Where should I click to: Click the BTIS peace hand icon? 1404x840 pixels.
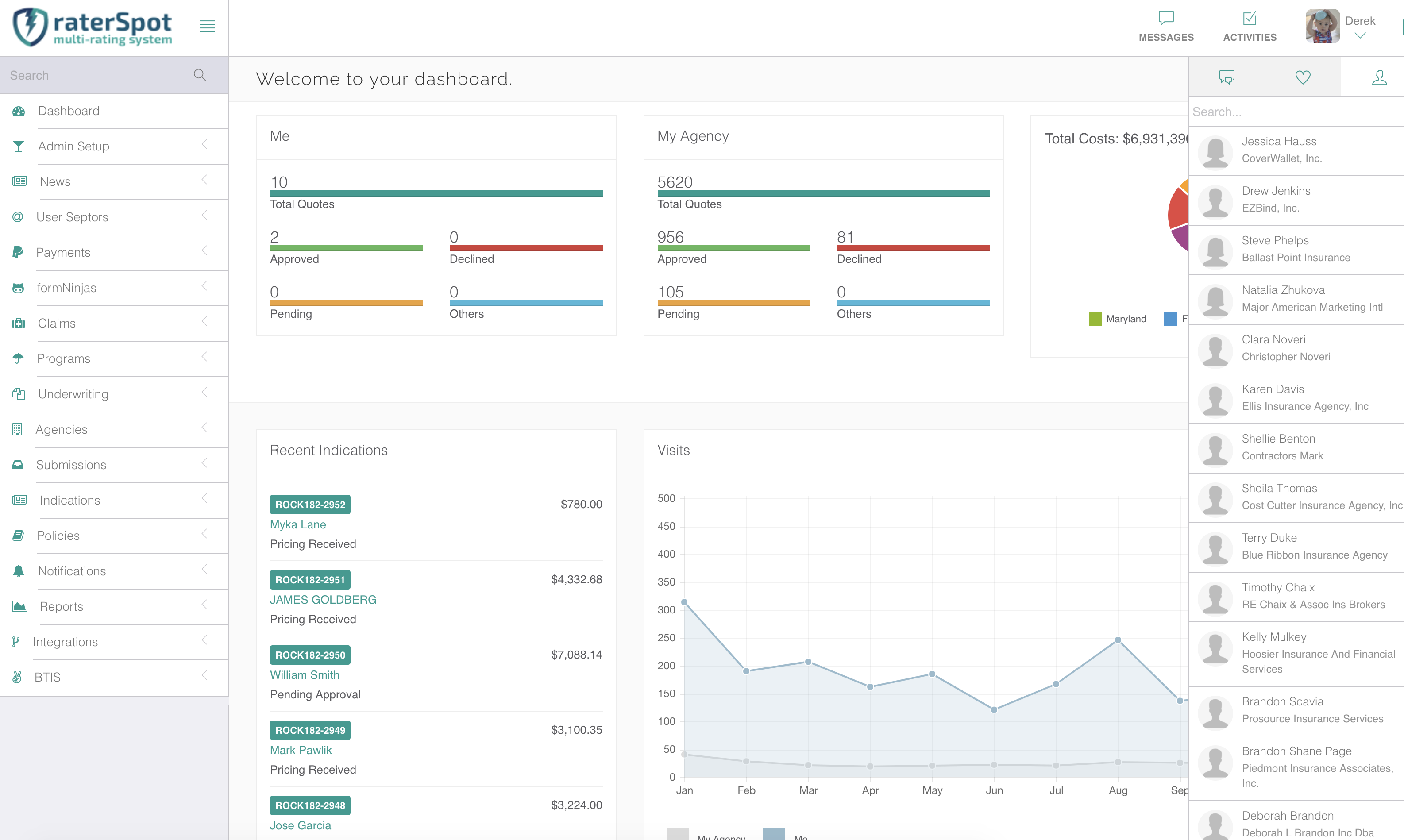[x=17, y=677]
